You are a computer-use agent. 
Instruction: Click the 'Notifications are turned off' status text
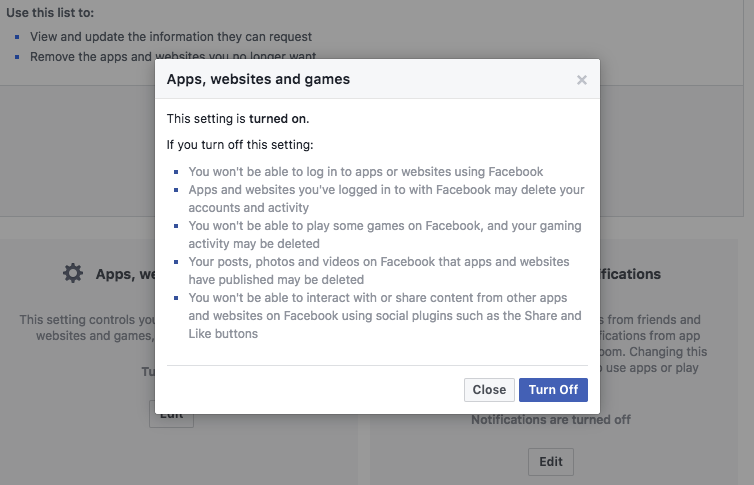click(551, 420)
